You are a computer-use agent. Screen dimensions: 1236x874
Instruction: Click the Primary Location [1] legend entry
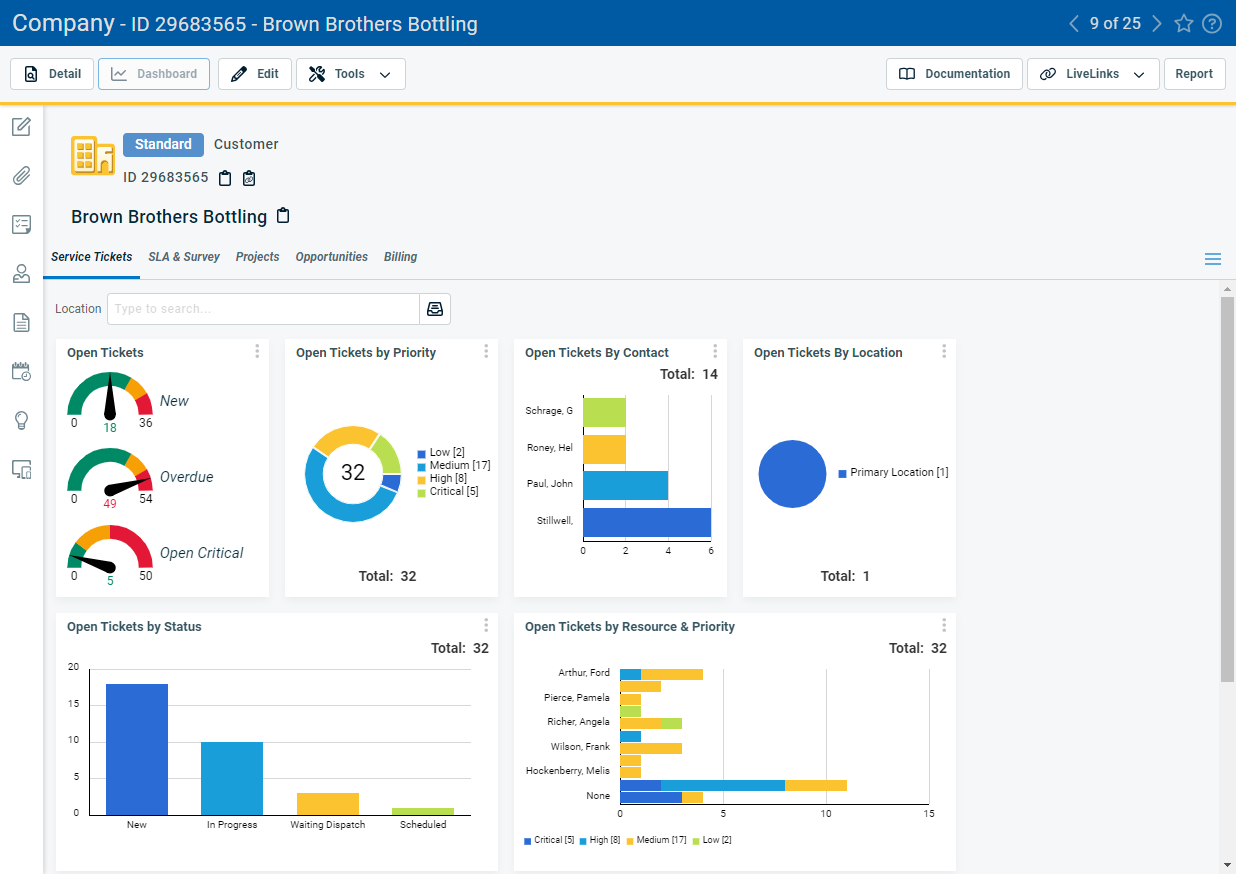click(893, 472)
